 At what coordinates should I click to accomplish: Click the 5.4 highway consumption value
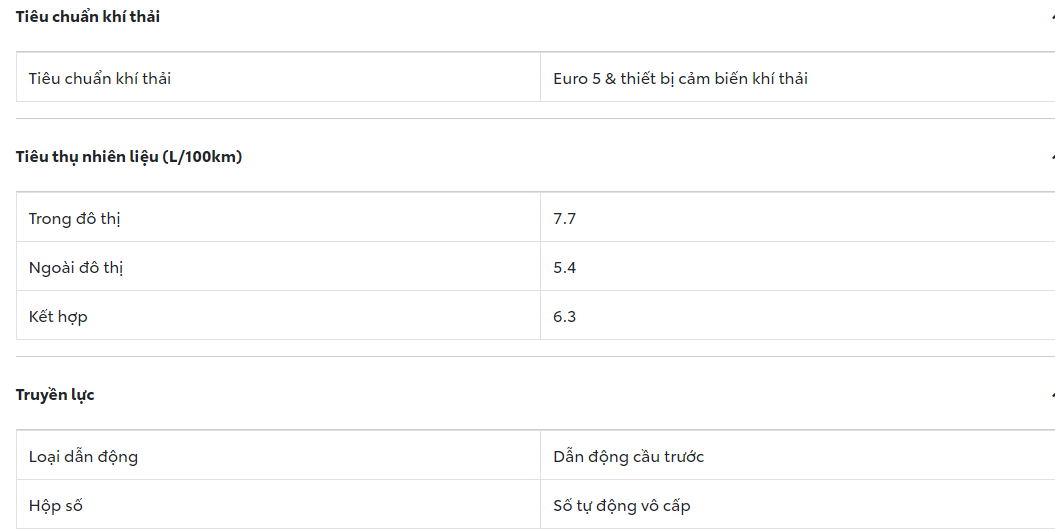pos(564,267)
